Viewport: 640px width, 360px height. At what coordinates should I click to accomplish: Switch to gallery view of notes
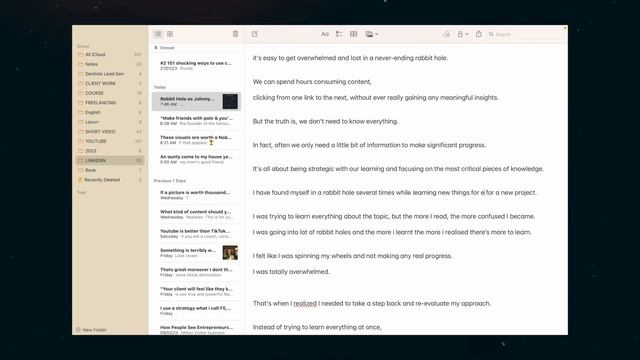(170, 34)
